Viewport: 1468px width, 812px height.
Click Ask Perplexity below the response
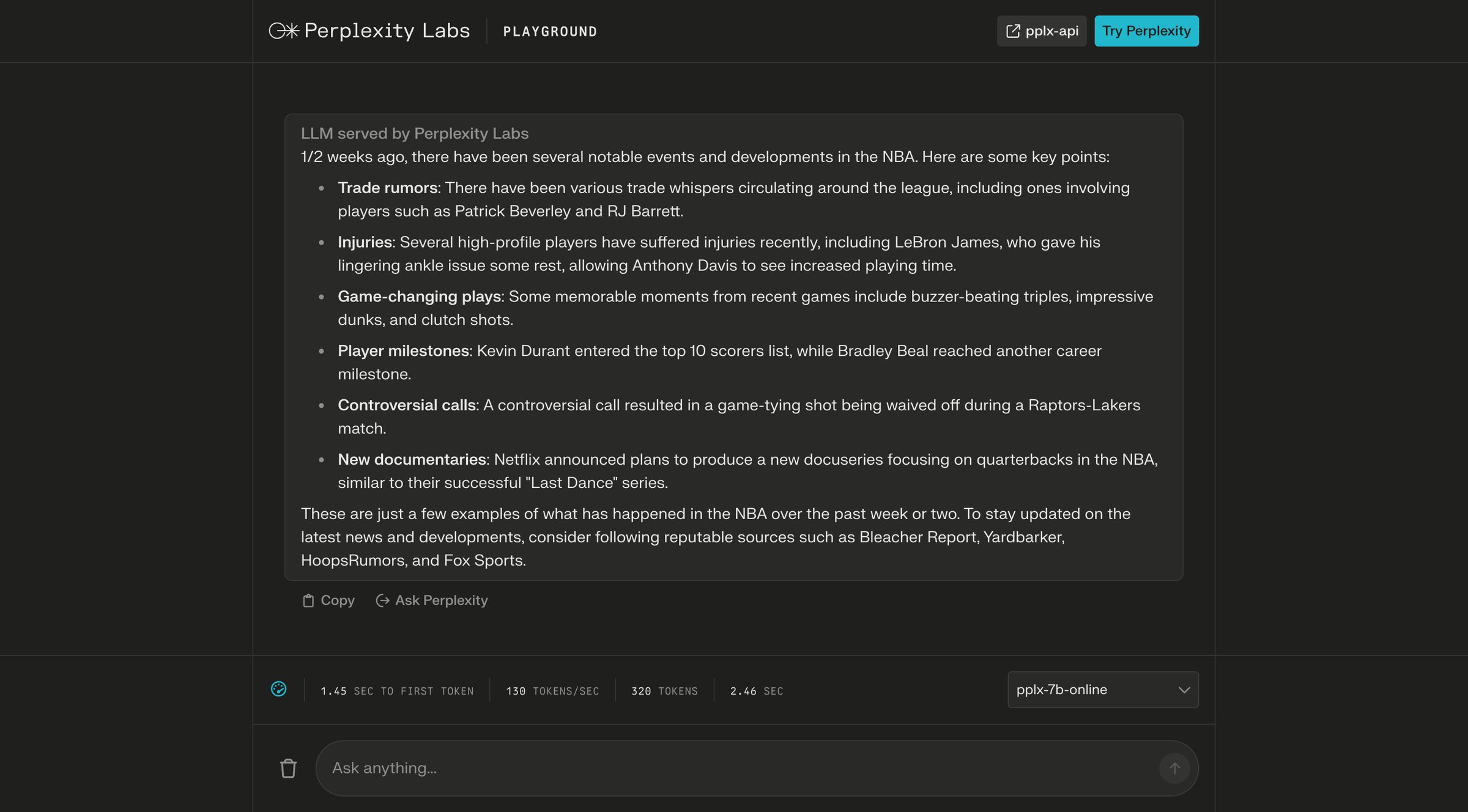[432, 600]
